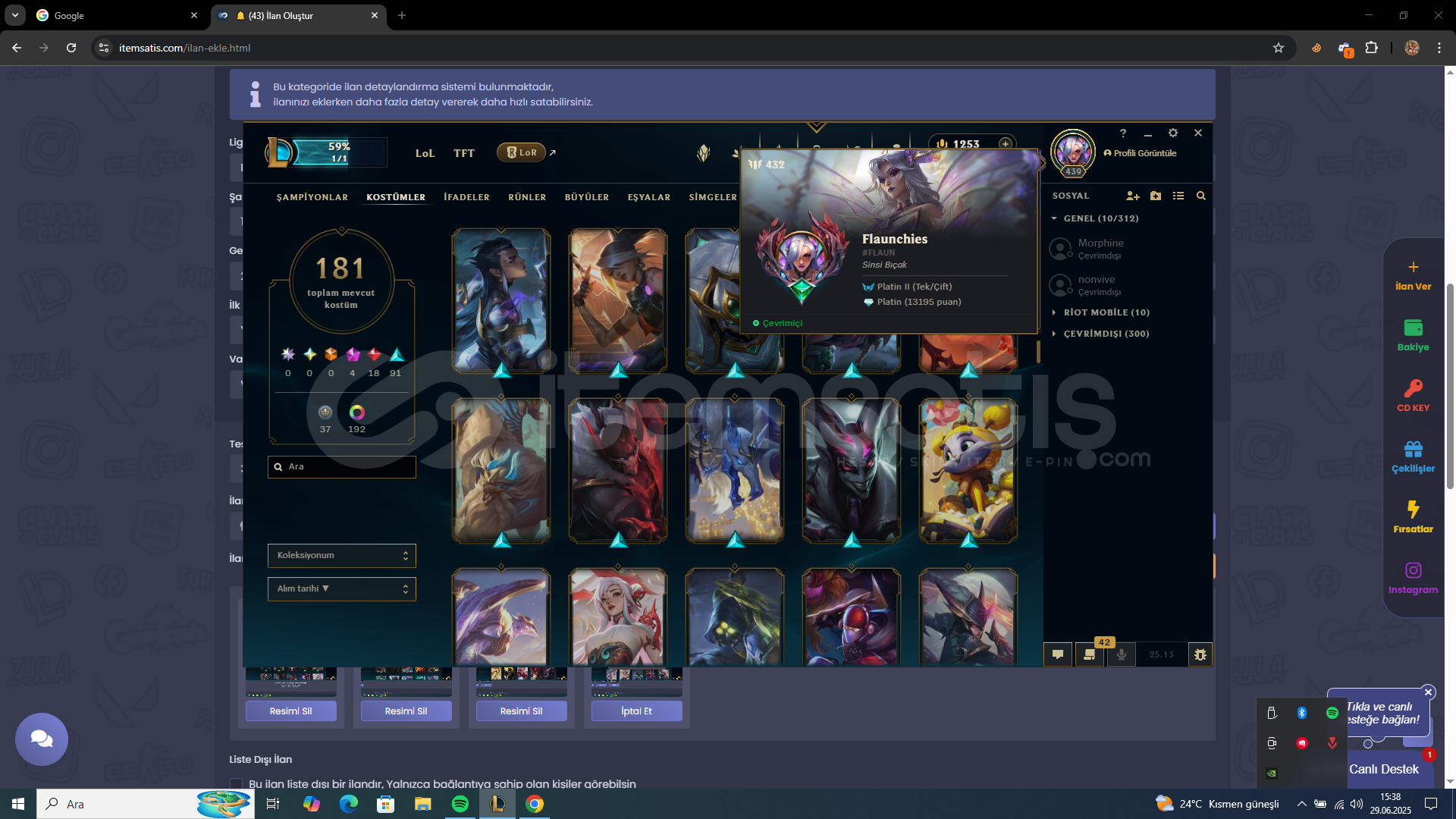The image size is (1456, 819).
Task: Click the first Resimi Sil button
Action: (290, 711)
